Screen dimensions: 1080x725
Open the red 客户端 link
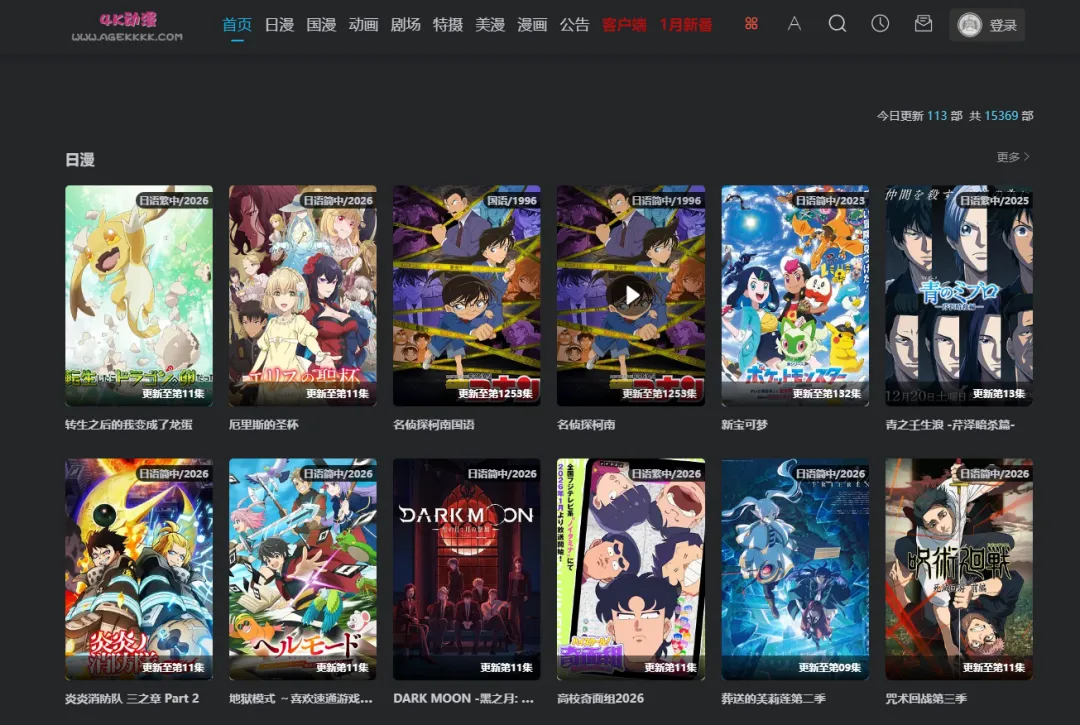click(x=624, y=25)
